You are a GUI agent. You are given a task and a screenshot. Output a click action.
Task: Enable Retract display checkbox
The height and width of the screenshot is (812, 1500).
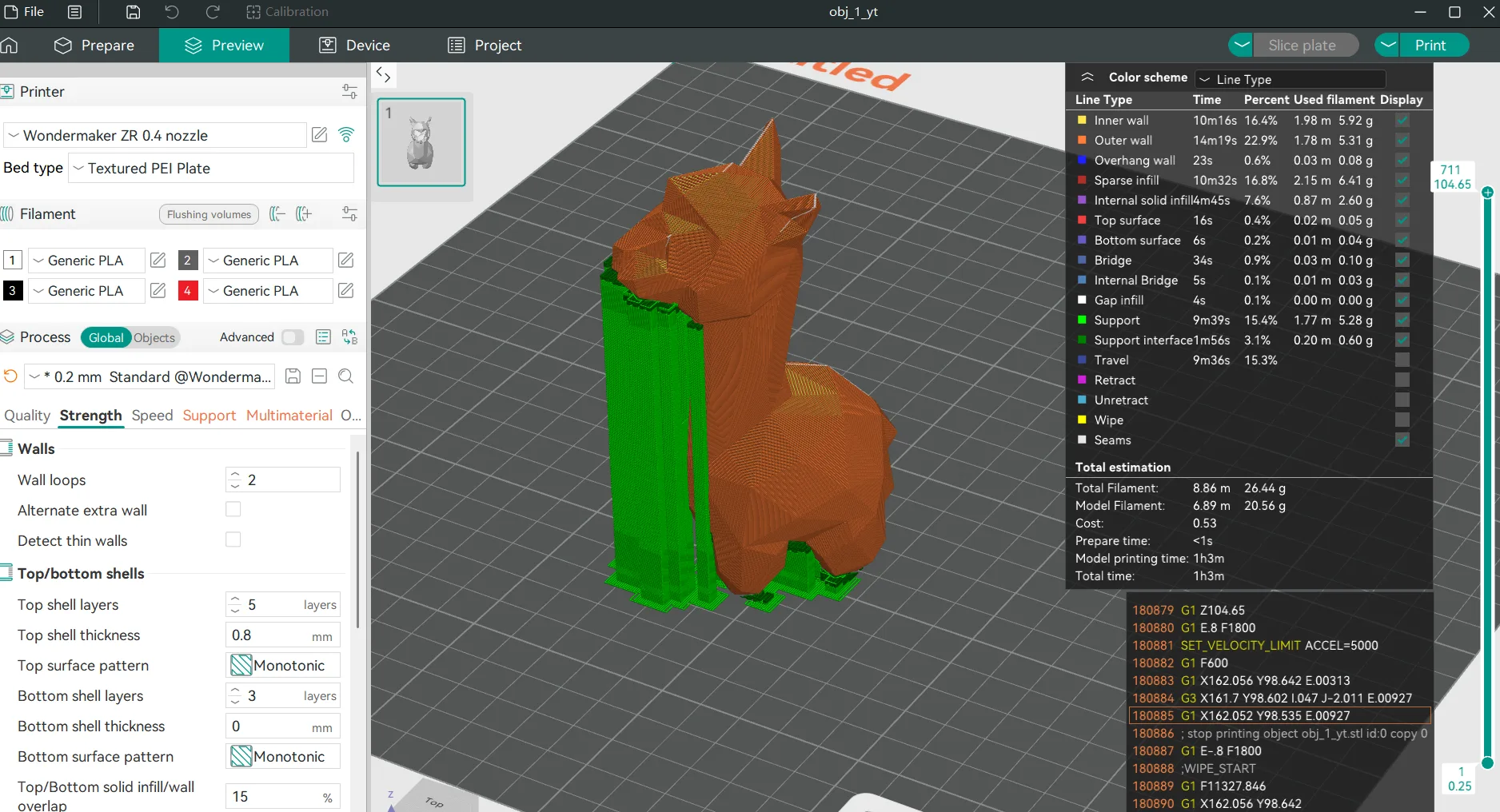pos(1402,380)
